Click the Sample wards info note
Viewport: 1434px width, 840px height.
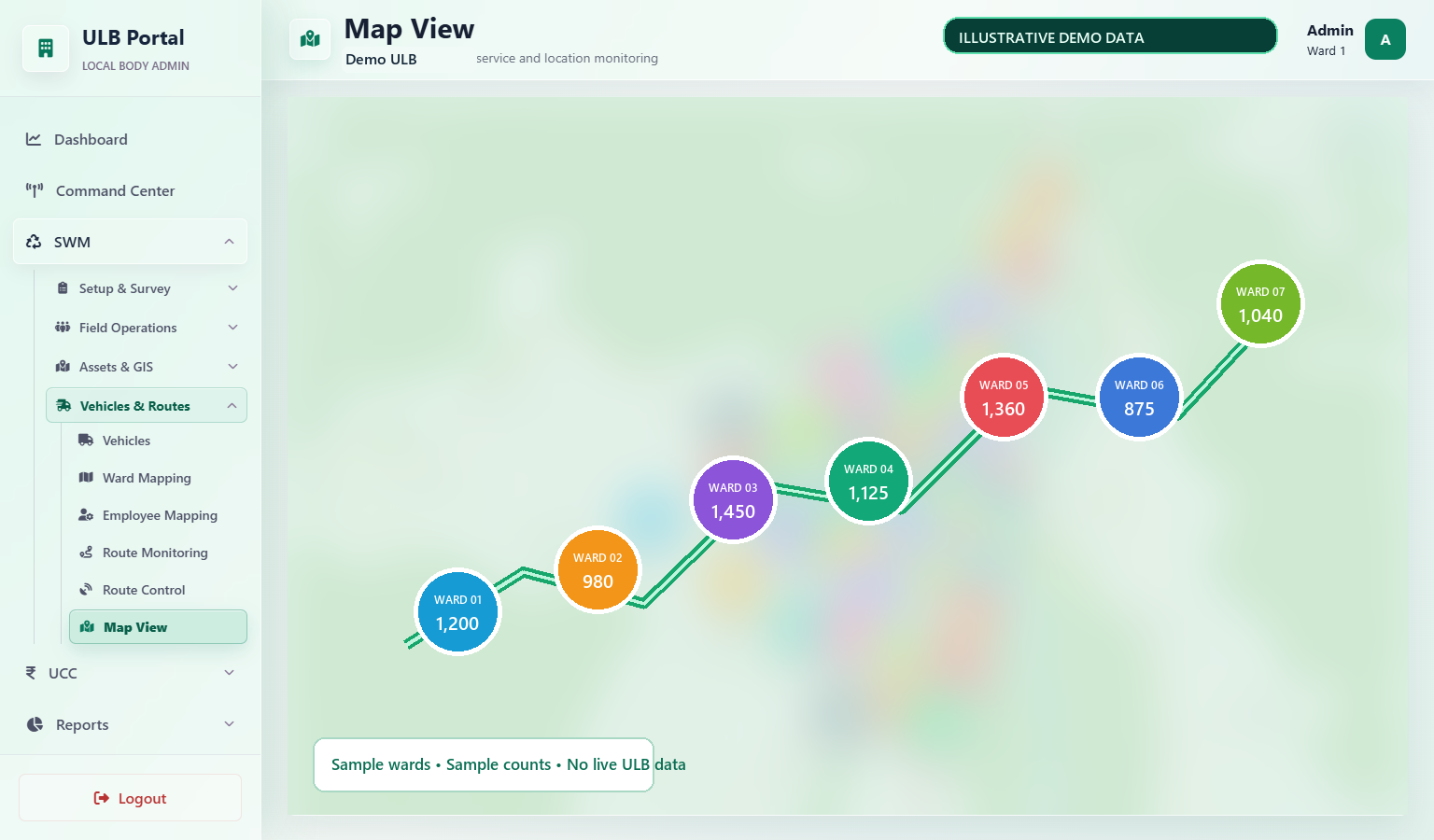click(x=484, y=764)
